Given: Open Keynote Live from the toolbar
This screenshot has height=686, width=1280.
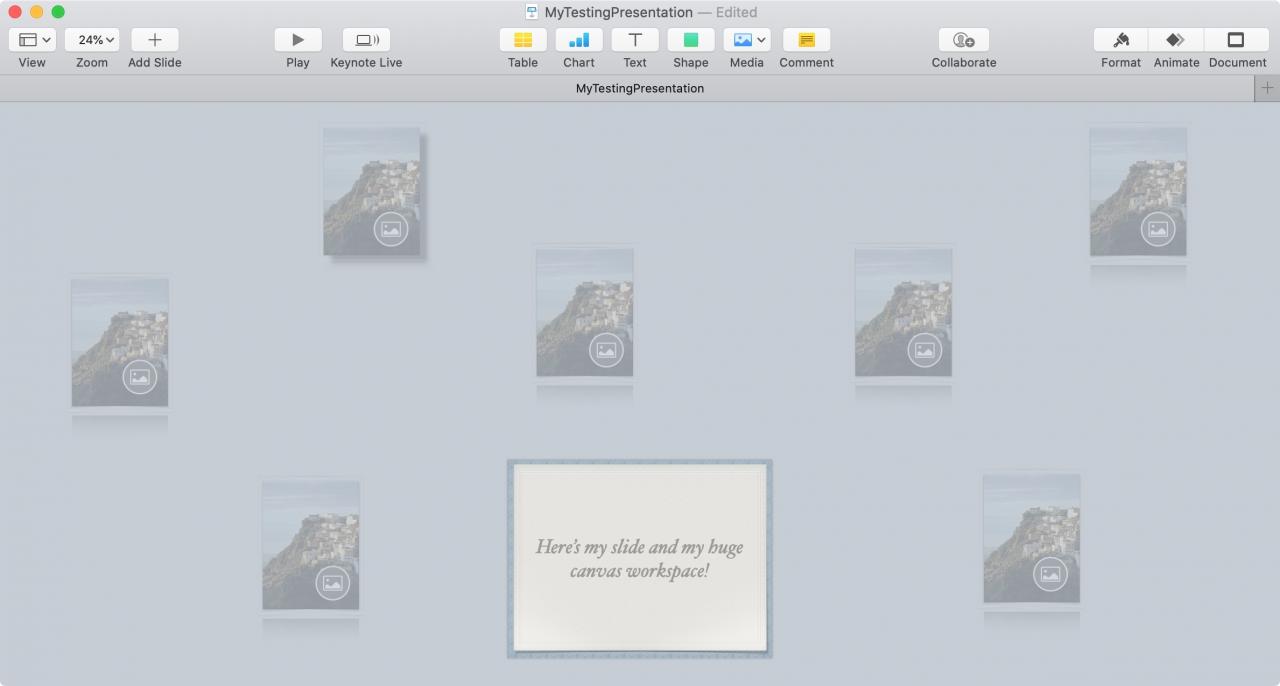Looking at the screenshot, I should [366, 40].
